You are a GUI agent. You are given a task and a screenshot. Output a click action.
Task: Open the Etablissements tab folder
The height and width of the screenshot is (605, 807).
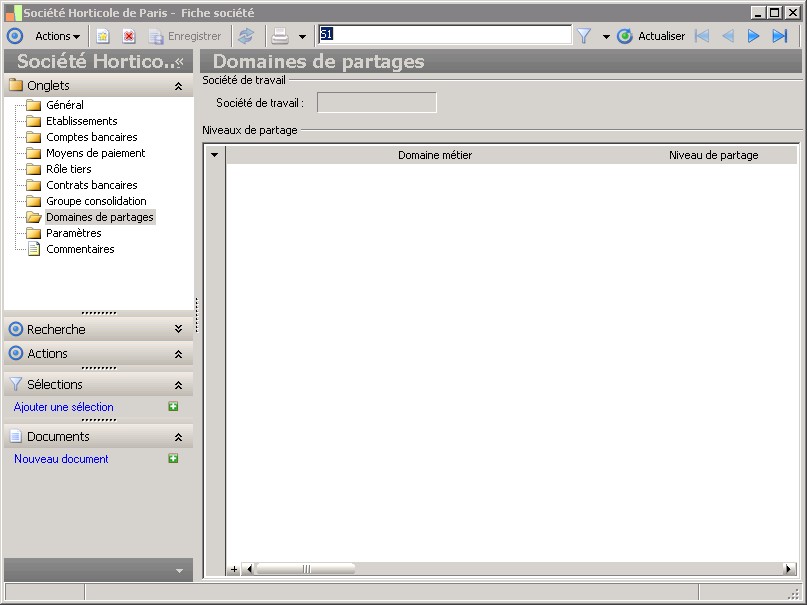tap(81, 121)
